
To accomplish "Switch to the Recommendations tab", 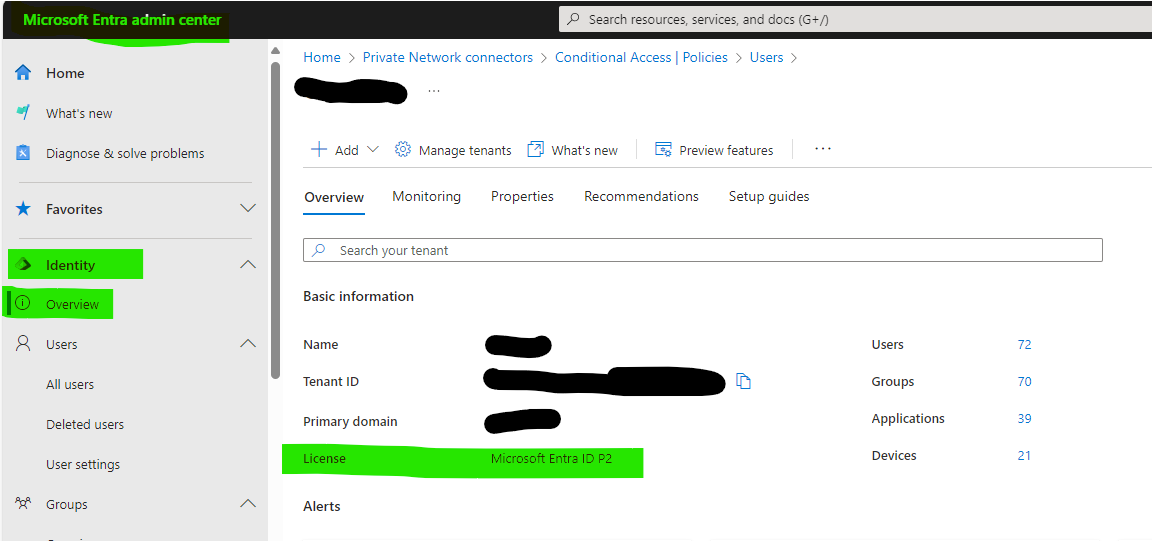I will [641, 196].
